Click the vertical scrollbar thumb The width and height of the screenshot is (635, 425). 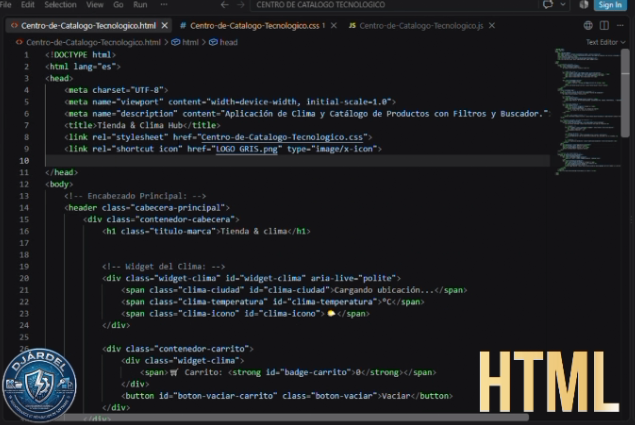pyautogui.click(x=625, y=93)
